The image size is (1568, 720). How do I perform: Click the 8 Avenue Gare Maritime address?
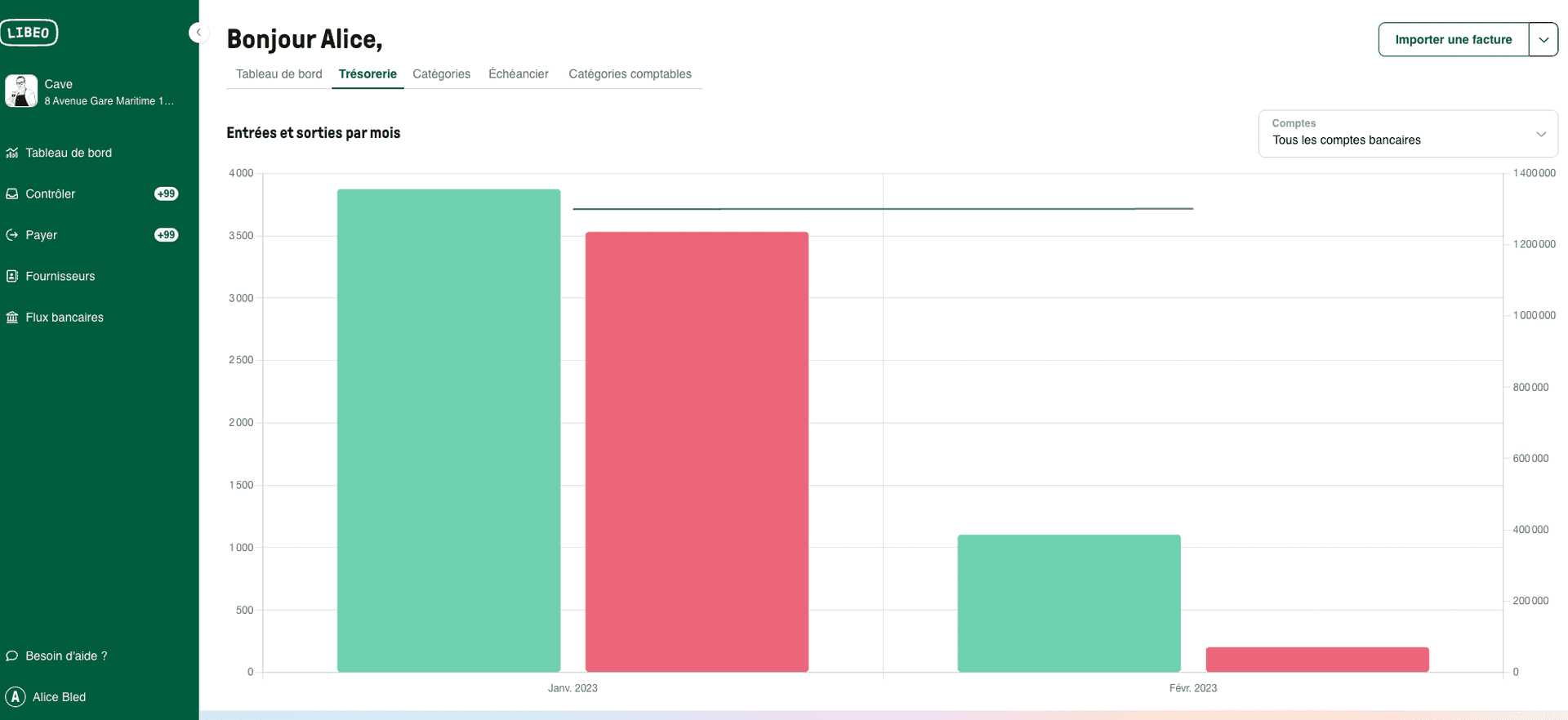pyautogui.click(x=109, y=101)
